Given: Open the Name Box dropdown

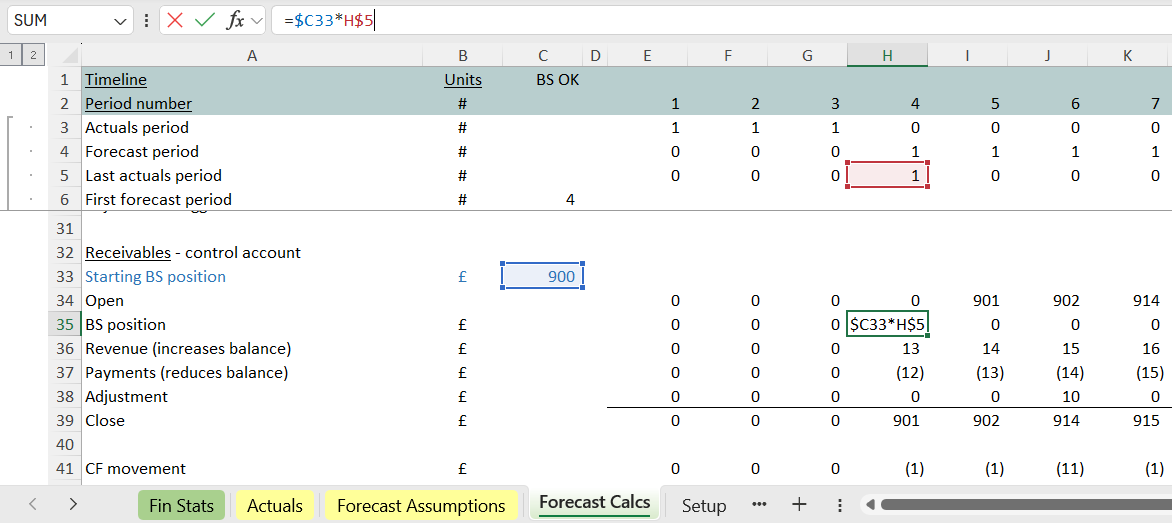Looking at the screenshot, I should click(x=121, y=20).
